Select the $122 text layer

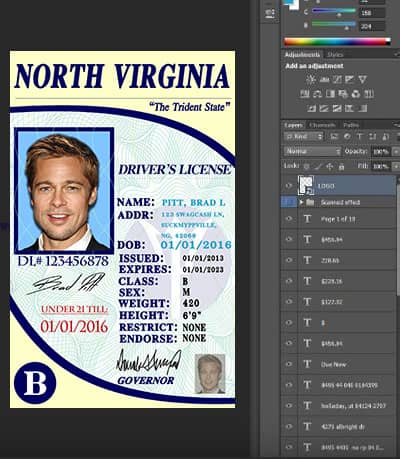tap(347, 302)
